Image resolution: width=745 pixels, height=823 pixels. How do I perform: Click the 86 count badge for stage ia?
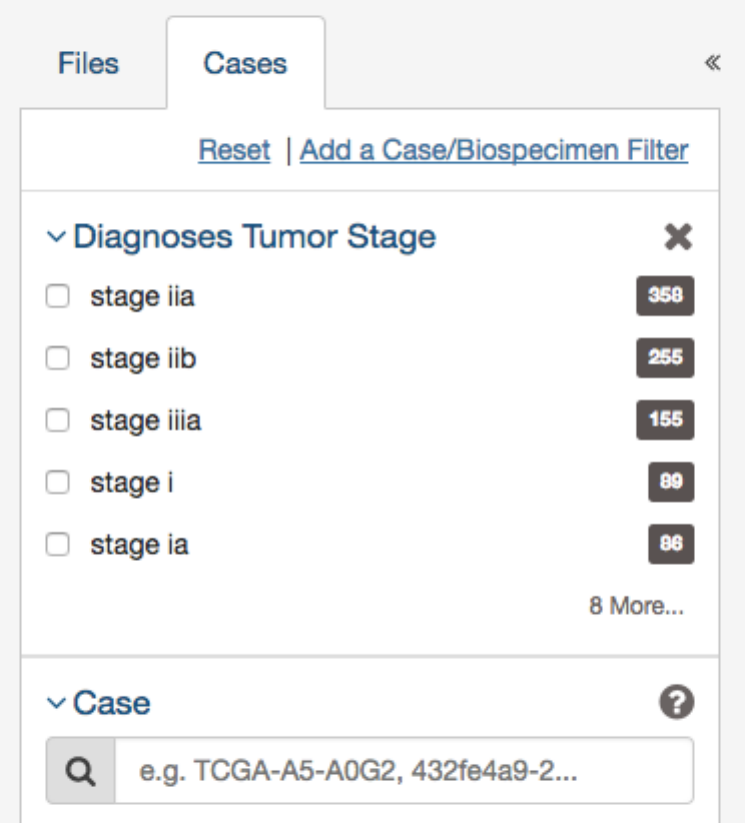point(670,544)
